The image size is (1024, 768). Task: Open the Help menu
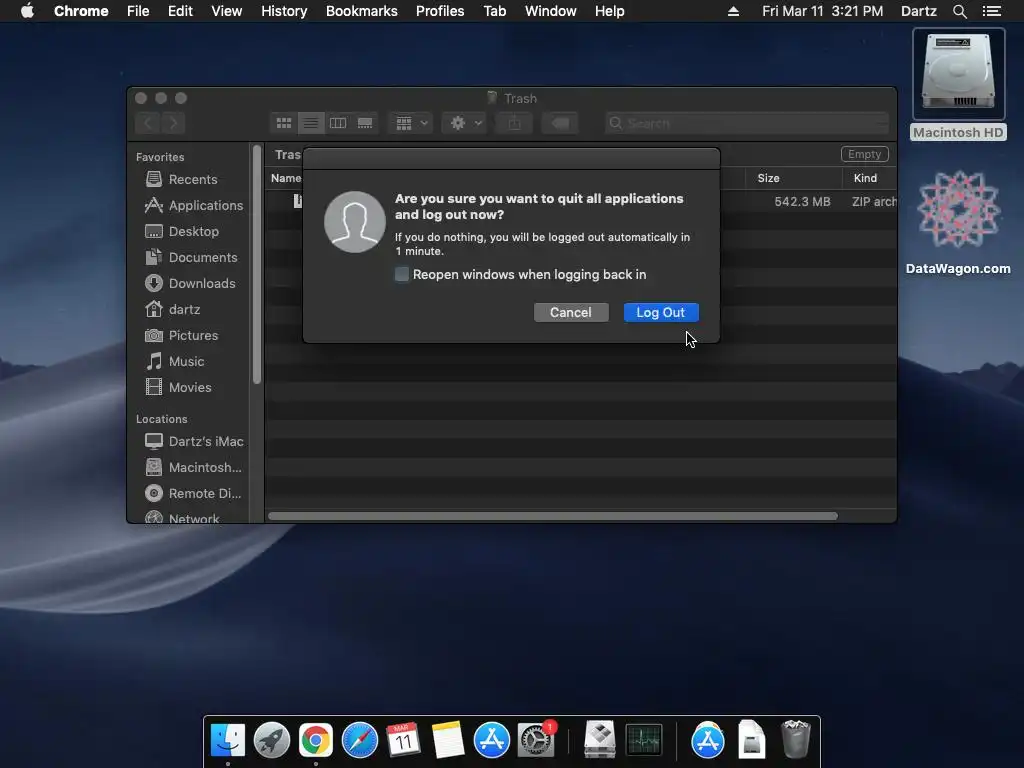point(609,11)
